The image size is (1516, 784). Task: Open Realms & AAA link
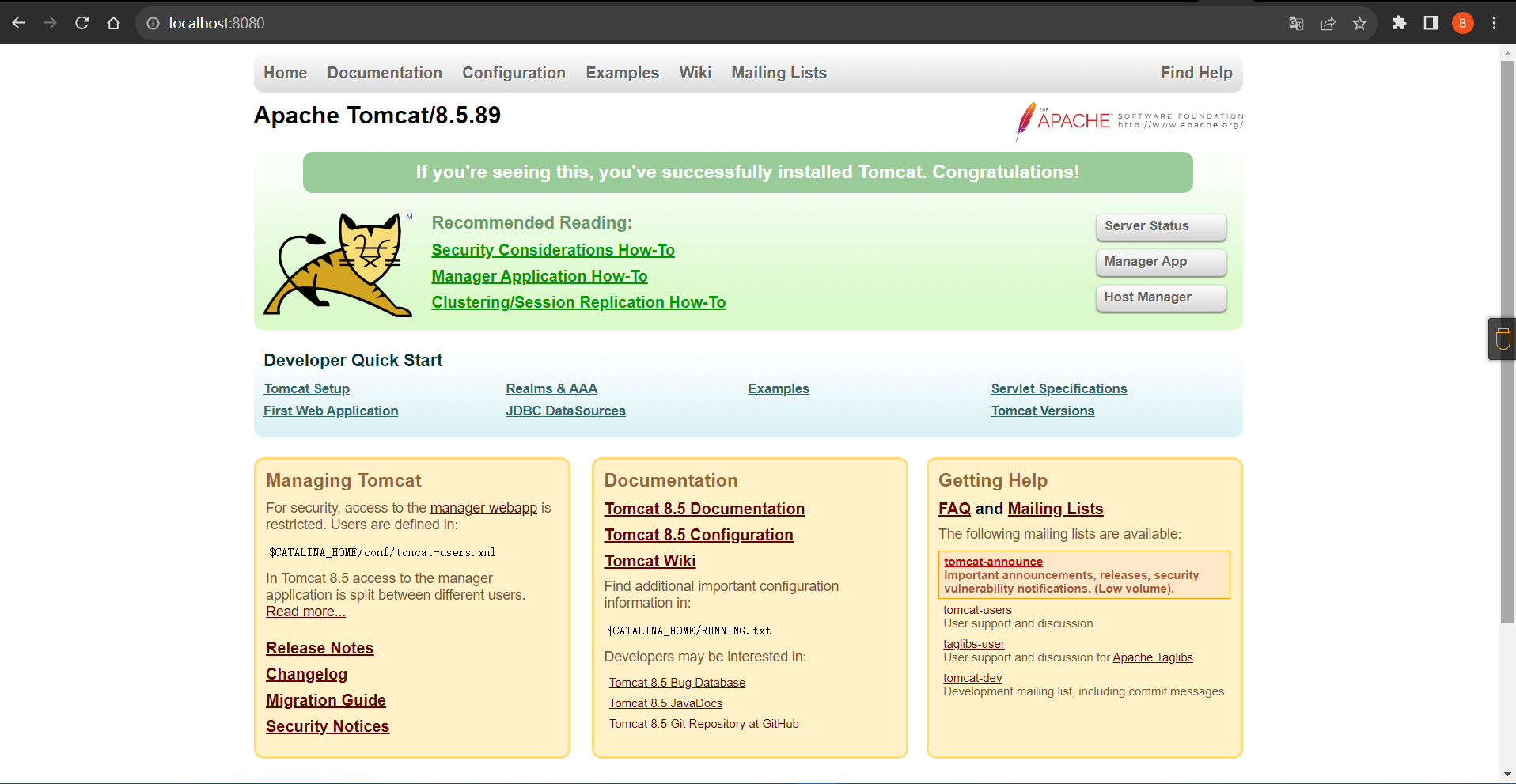(x=551, y=388)
